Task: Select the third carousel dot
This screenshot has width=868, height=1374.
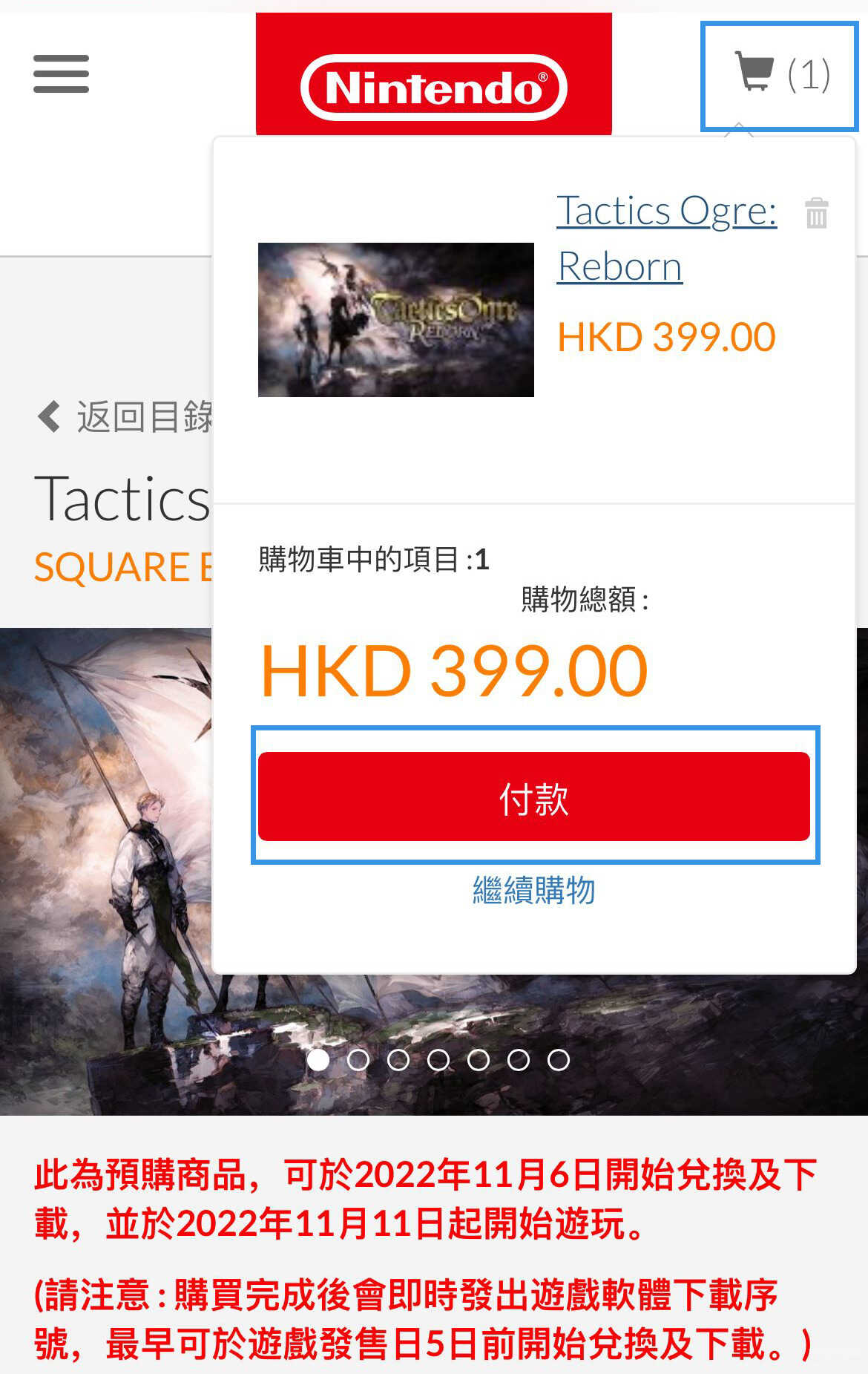Action: tap(398, 1059)
